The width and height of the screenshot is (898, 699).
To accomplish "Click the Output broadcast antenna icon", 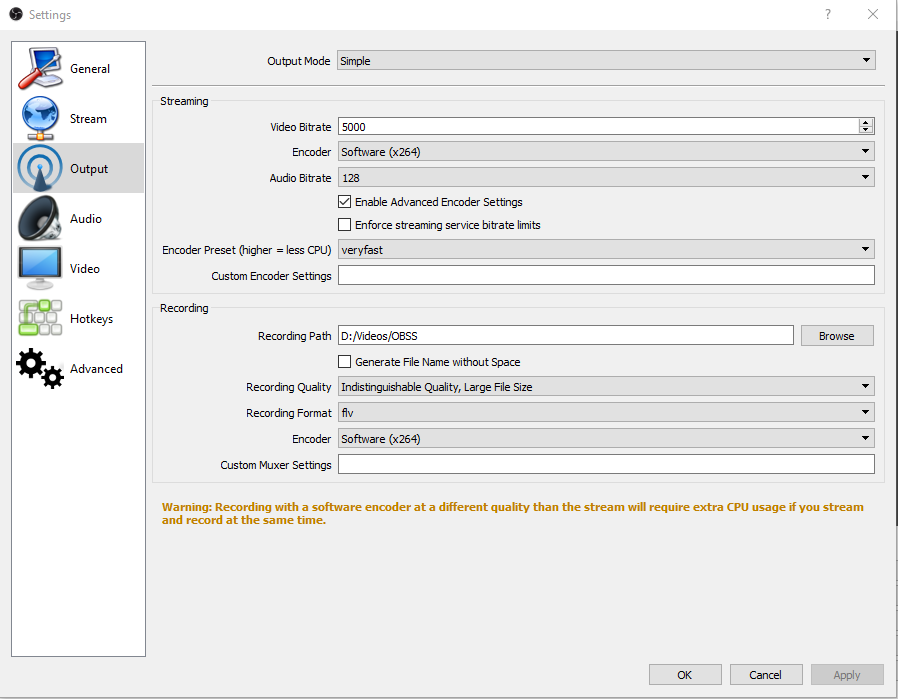I will coord(40,168).
